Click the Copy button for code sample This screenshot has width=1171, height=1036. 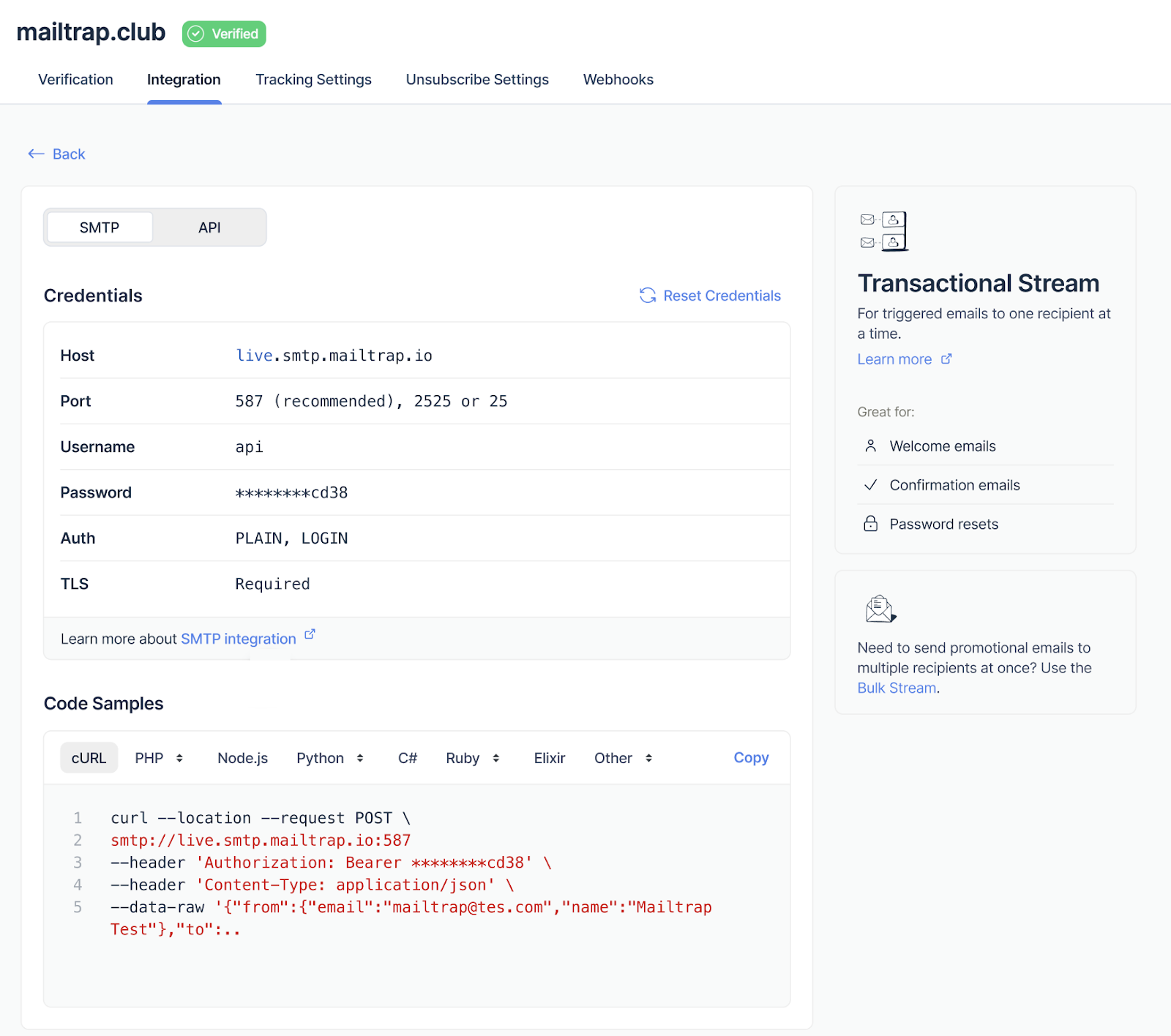(x=750, y=757)
